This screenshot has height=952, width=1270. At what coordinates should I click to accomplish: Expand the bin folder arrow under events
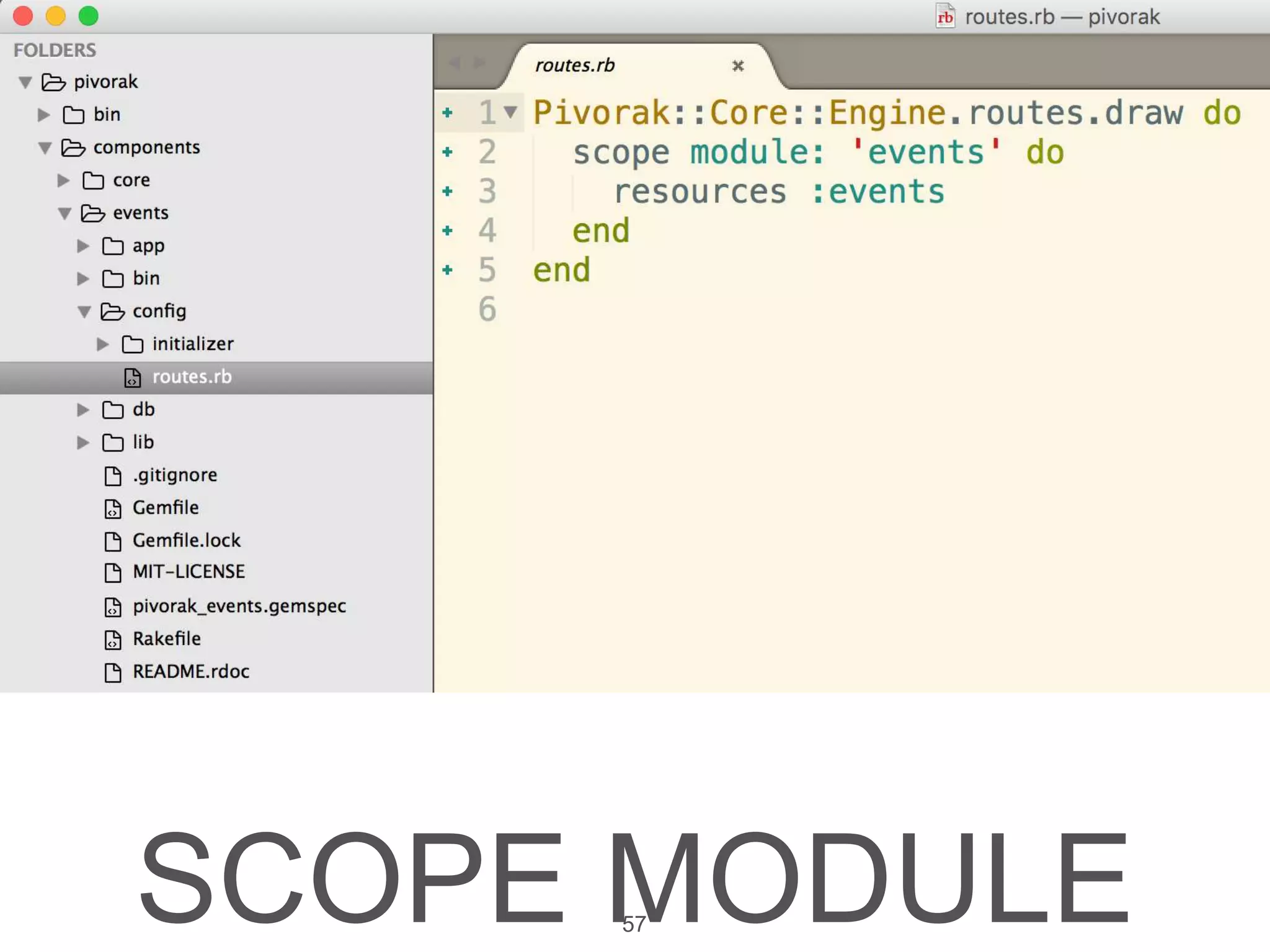click(x=83, y=279)
